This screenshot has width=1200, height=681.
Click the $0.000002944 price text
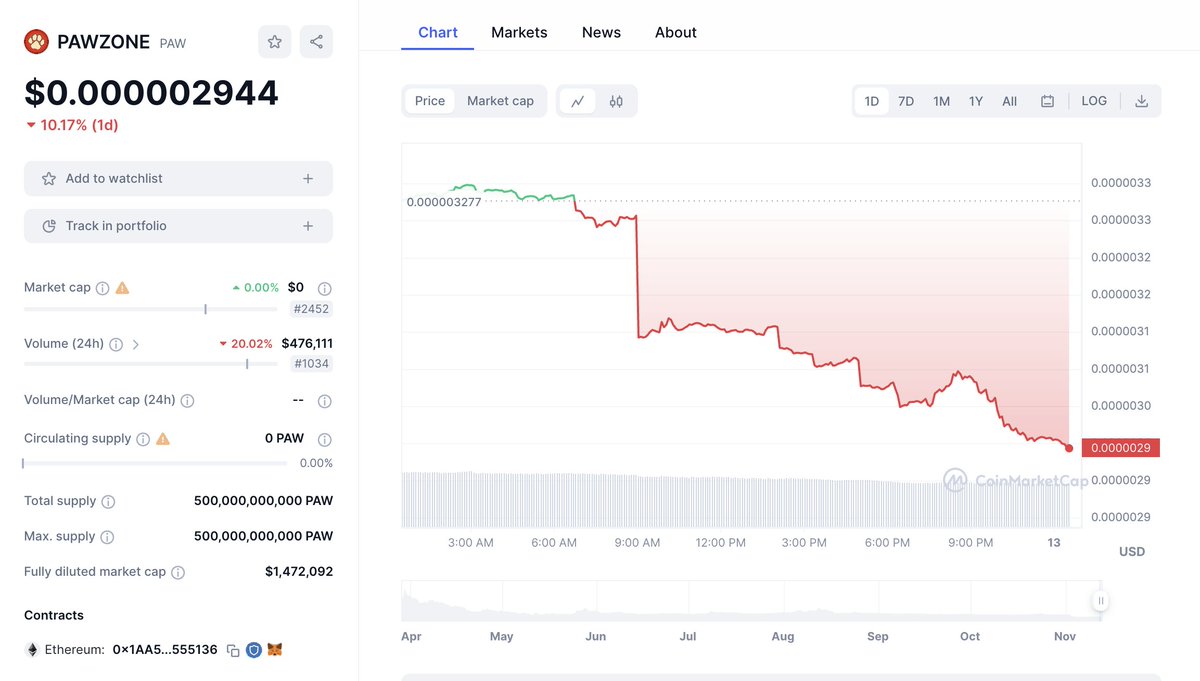(x=151, y=93)
